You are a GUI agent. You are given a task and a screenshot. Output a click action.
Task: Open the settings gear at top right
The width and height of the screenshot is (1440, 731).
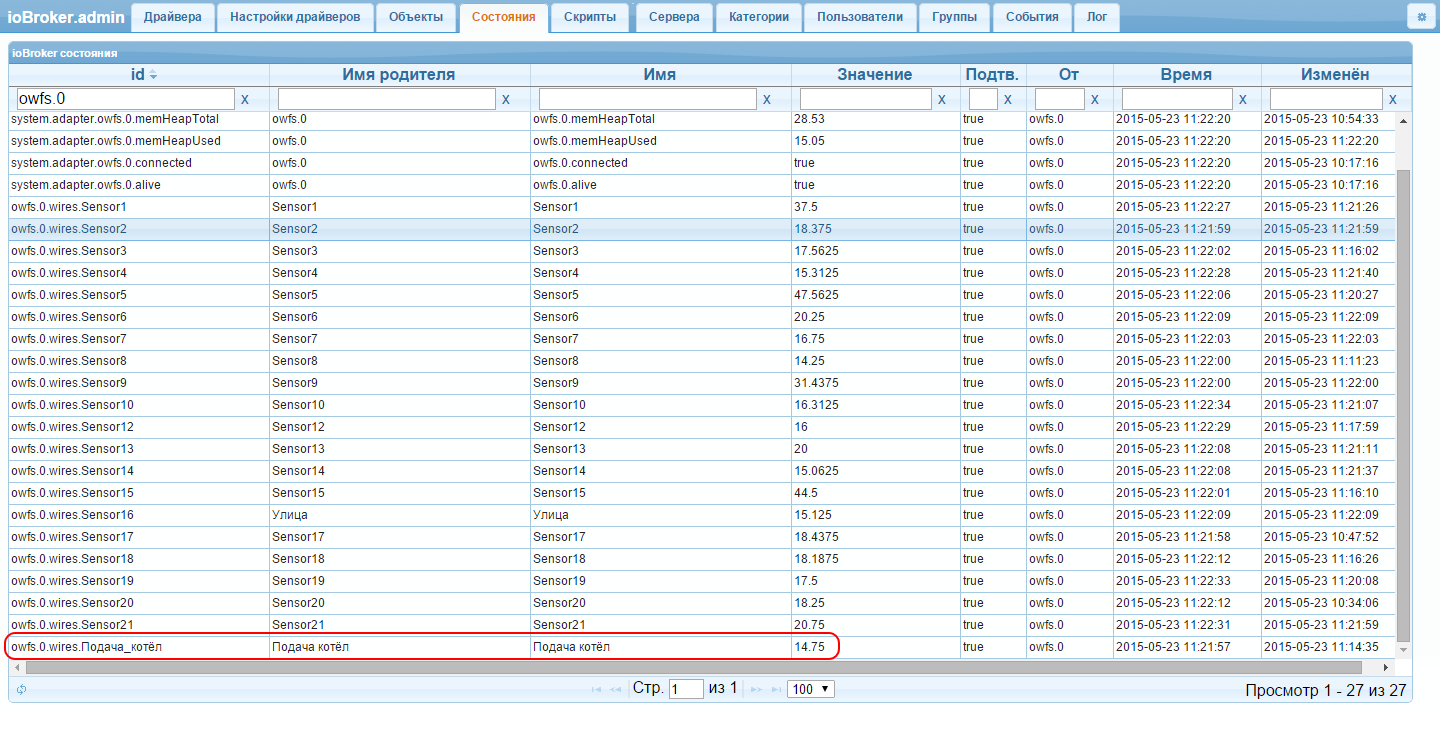pos(1421,16)
